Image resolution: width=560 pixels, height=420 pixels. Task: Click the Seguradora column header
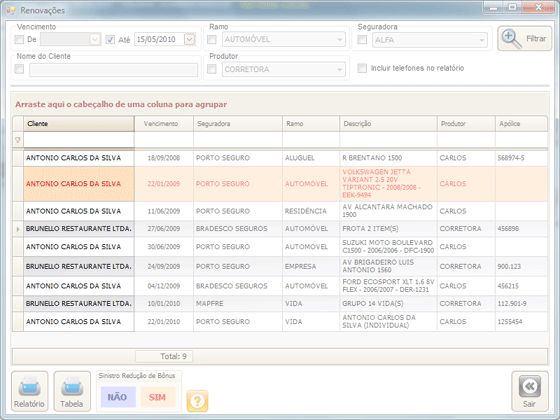[238, 124]
